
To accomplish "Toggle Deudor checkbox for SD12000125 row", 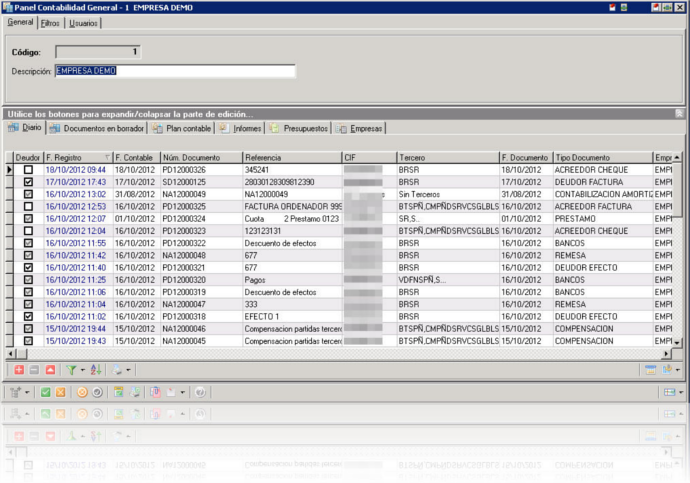I will coord(28,182).
